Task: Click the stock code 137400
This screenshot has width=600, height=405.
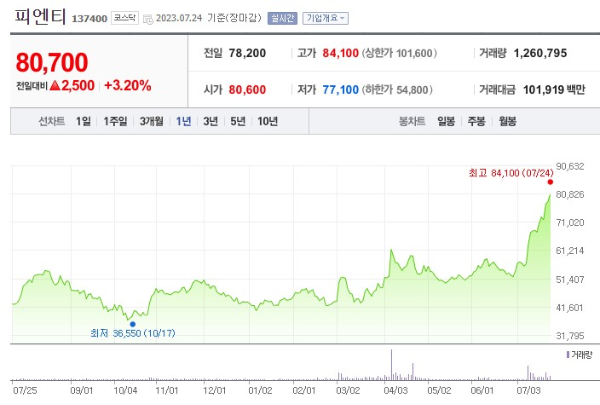Action: click(x=89, y=19)
